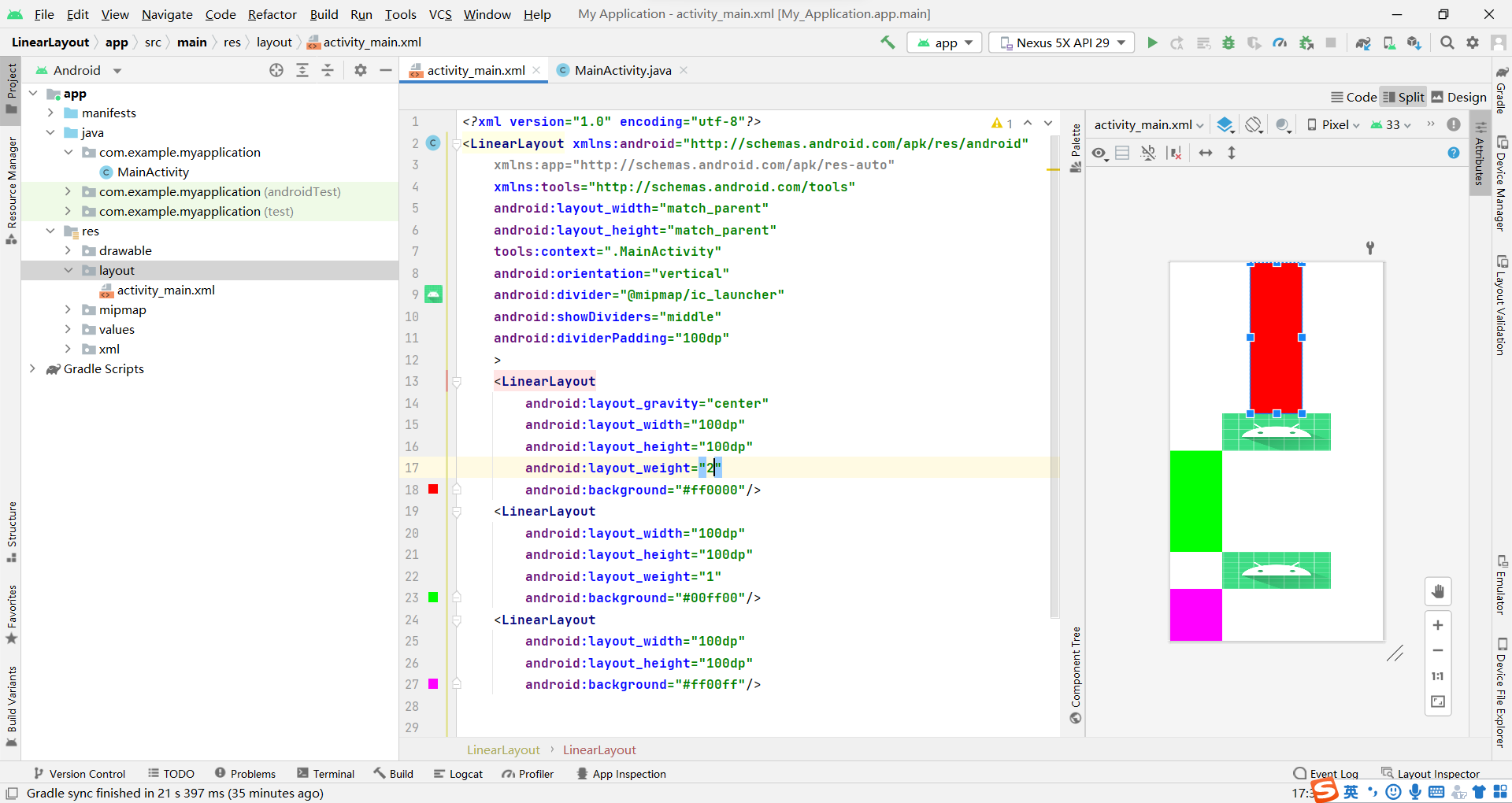
Task: Open Search Everywhere with the magnifier
Action: click(1447, 43)
